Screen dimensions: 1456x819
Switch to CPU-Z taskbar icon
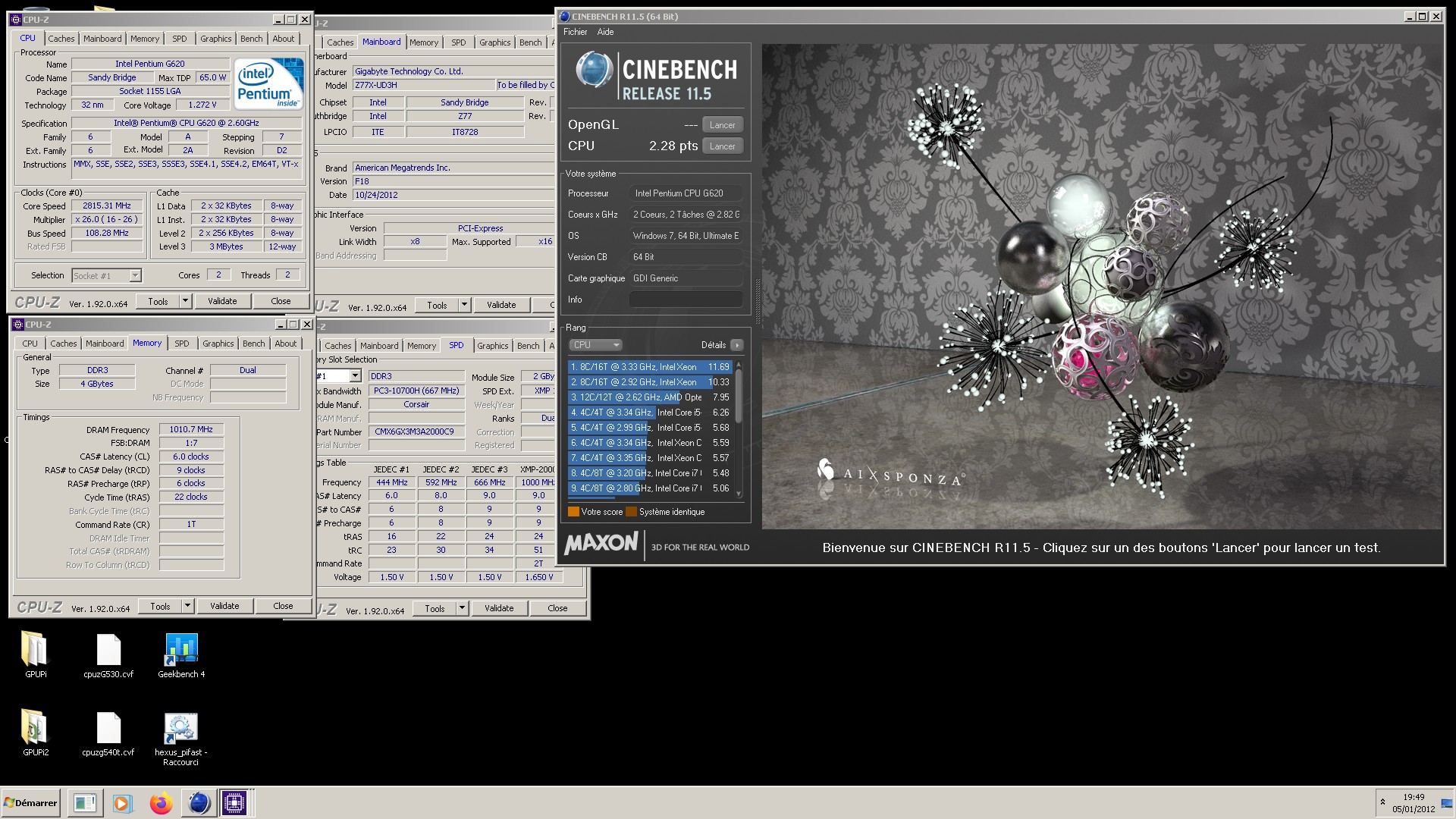[x=234, y=803]
